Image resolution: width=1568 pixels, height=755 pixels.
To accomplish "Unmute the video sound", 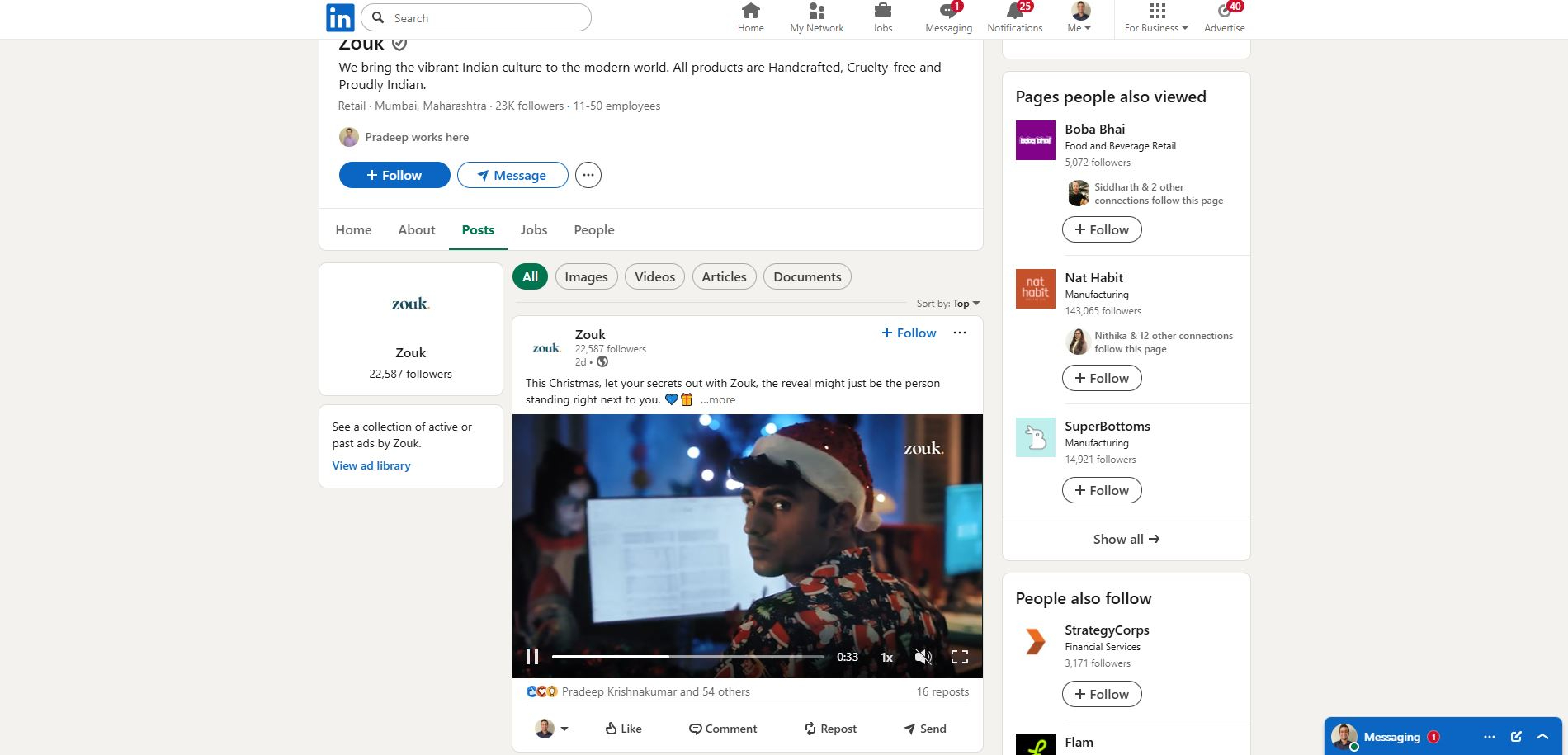I will 923,657.
